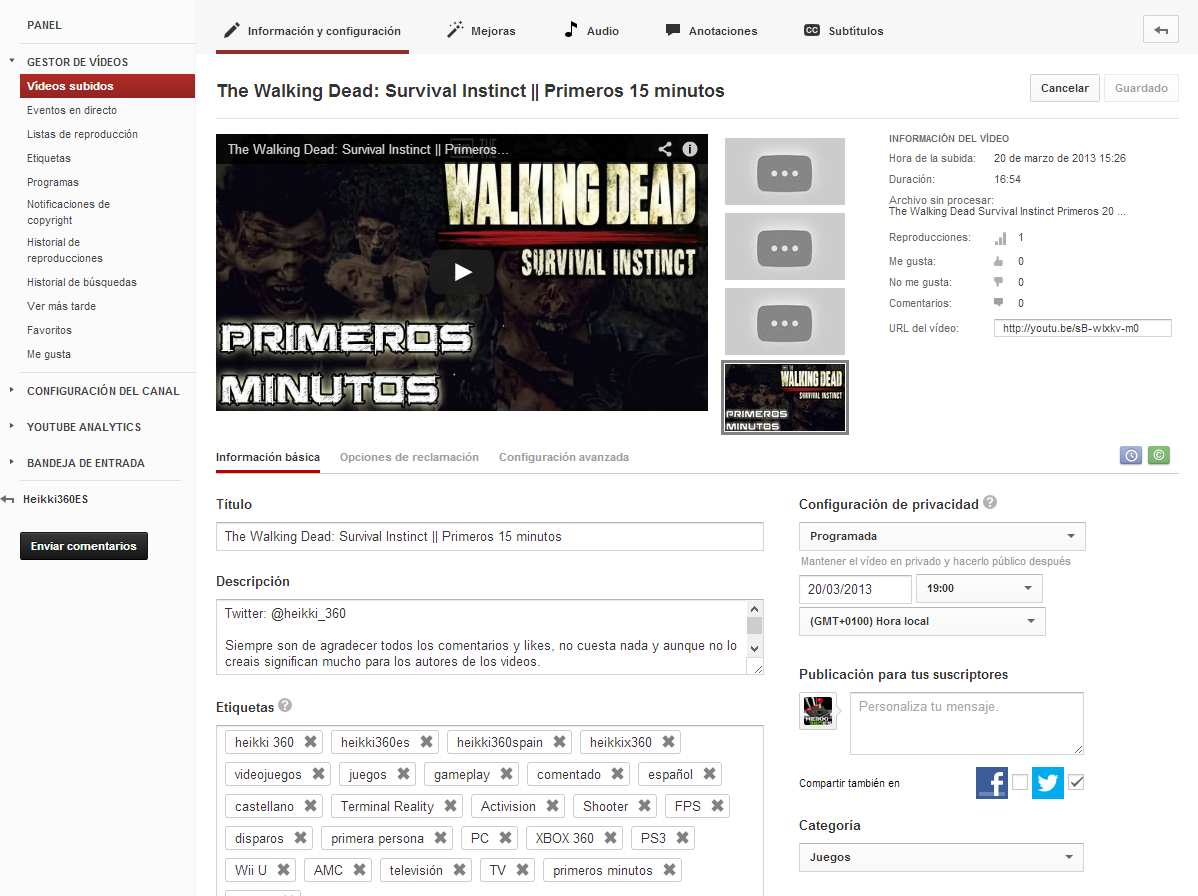Expand the Bandeja de entrada section
Image resolution: width=1198 pixels, height=896 pixels.
tap(11, 461)
